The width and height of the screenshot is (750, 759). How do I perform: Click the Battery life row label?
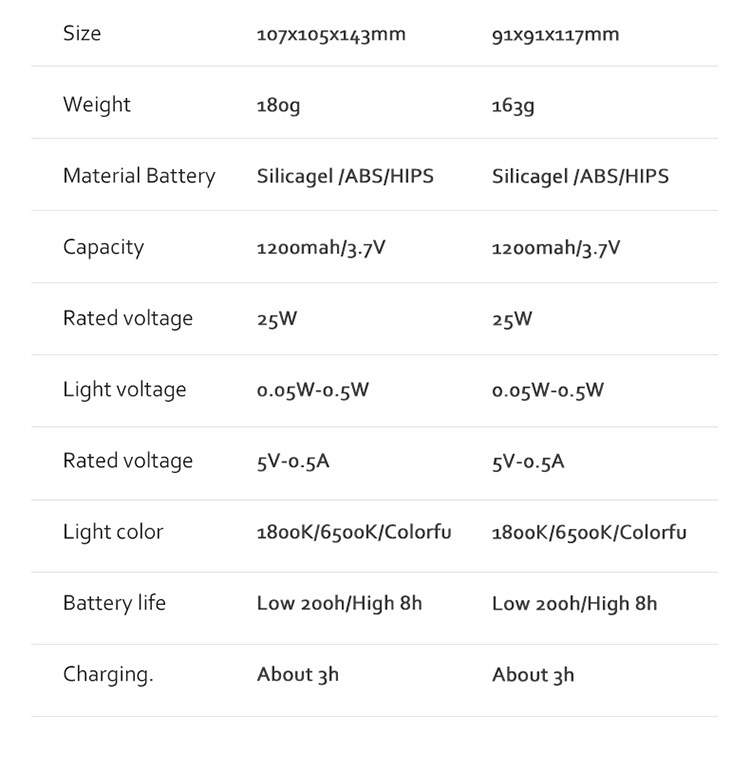114,603
